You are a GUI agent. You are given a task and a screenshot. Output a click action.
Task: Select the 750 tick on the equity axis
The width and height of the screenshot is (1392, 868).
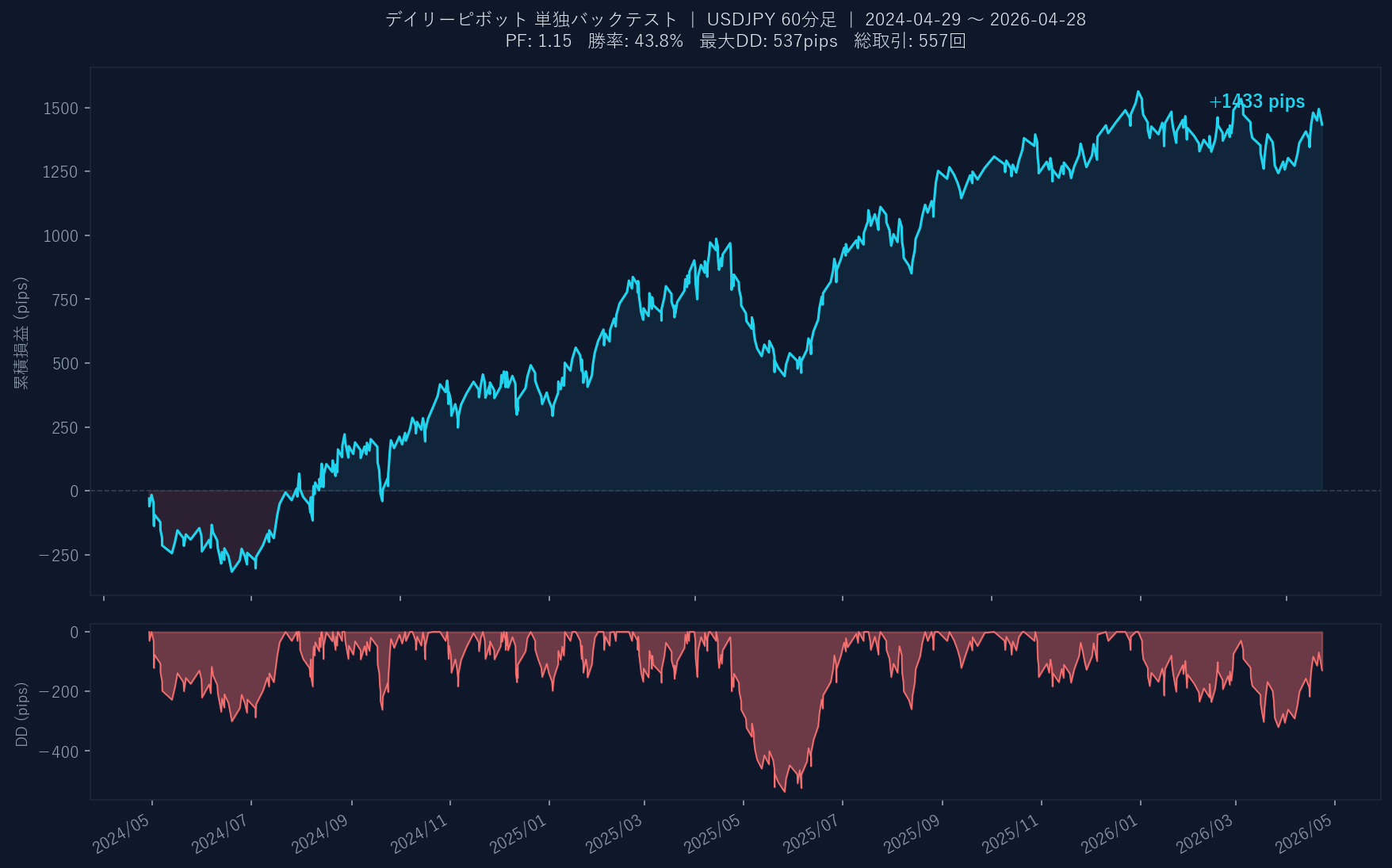coord(65,300)
